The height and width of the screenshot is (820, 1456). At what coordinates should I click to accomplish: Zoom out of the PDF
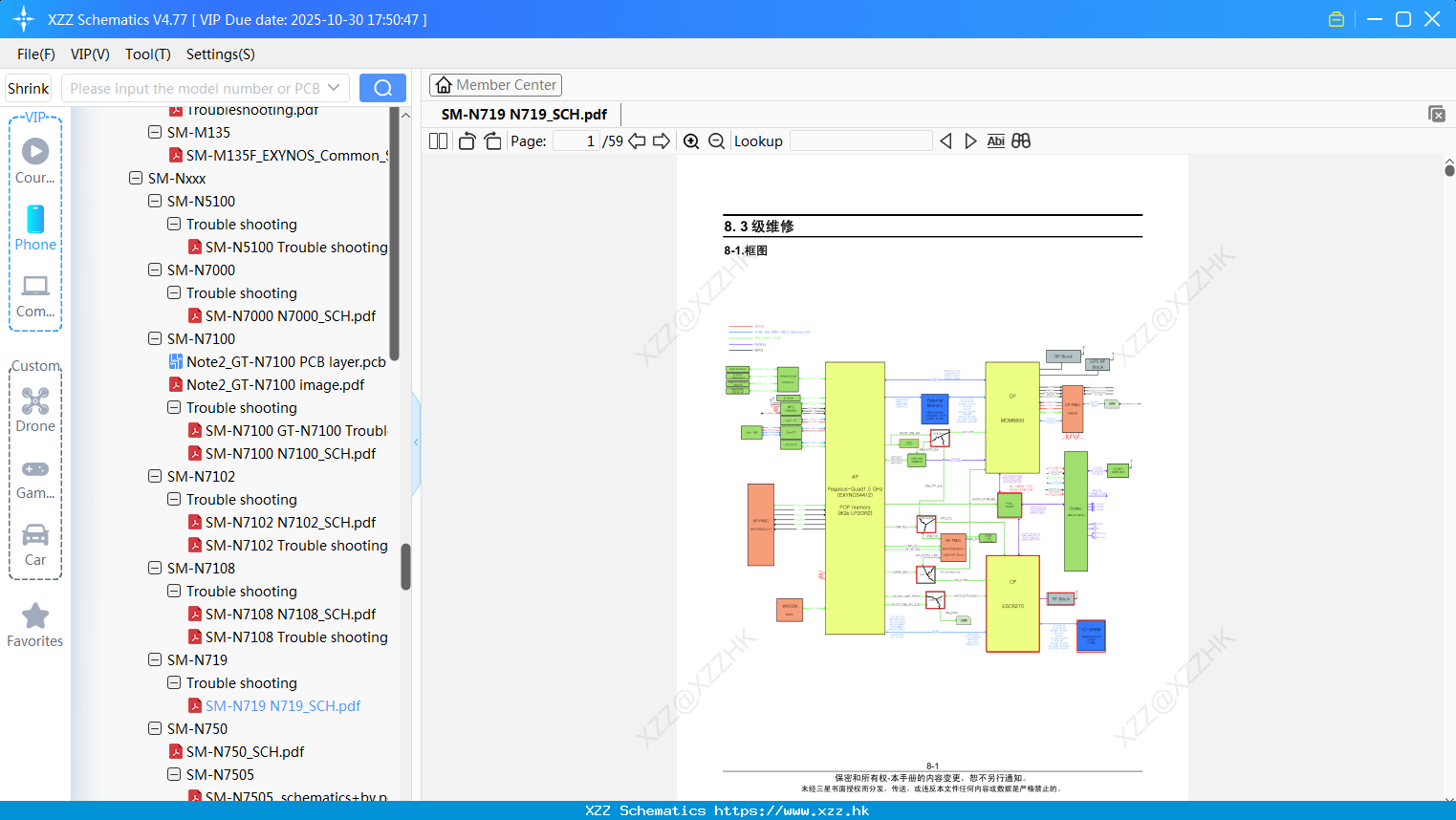pyautogui.click(x=716, y=141)
